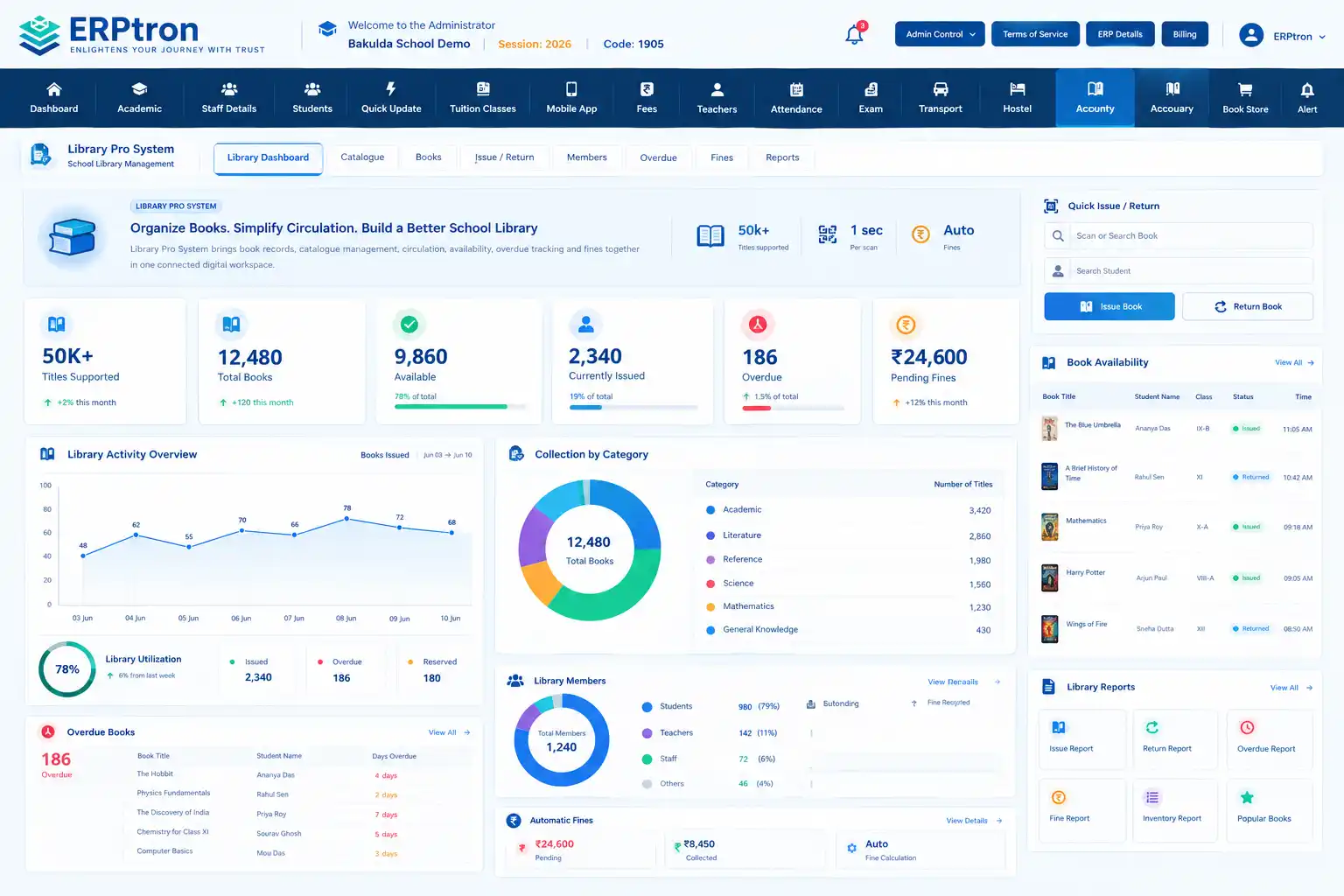Open the Inventory Report card
1344x896 pixels.
(x=1175, y=810)
